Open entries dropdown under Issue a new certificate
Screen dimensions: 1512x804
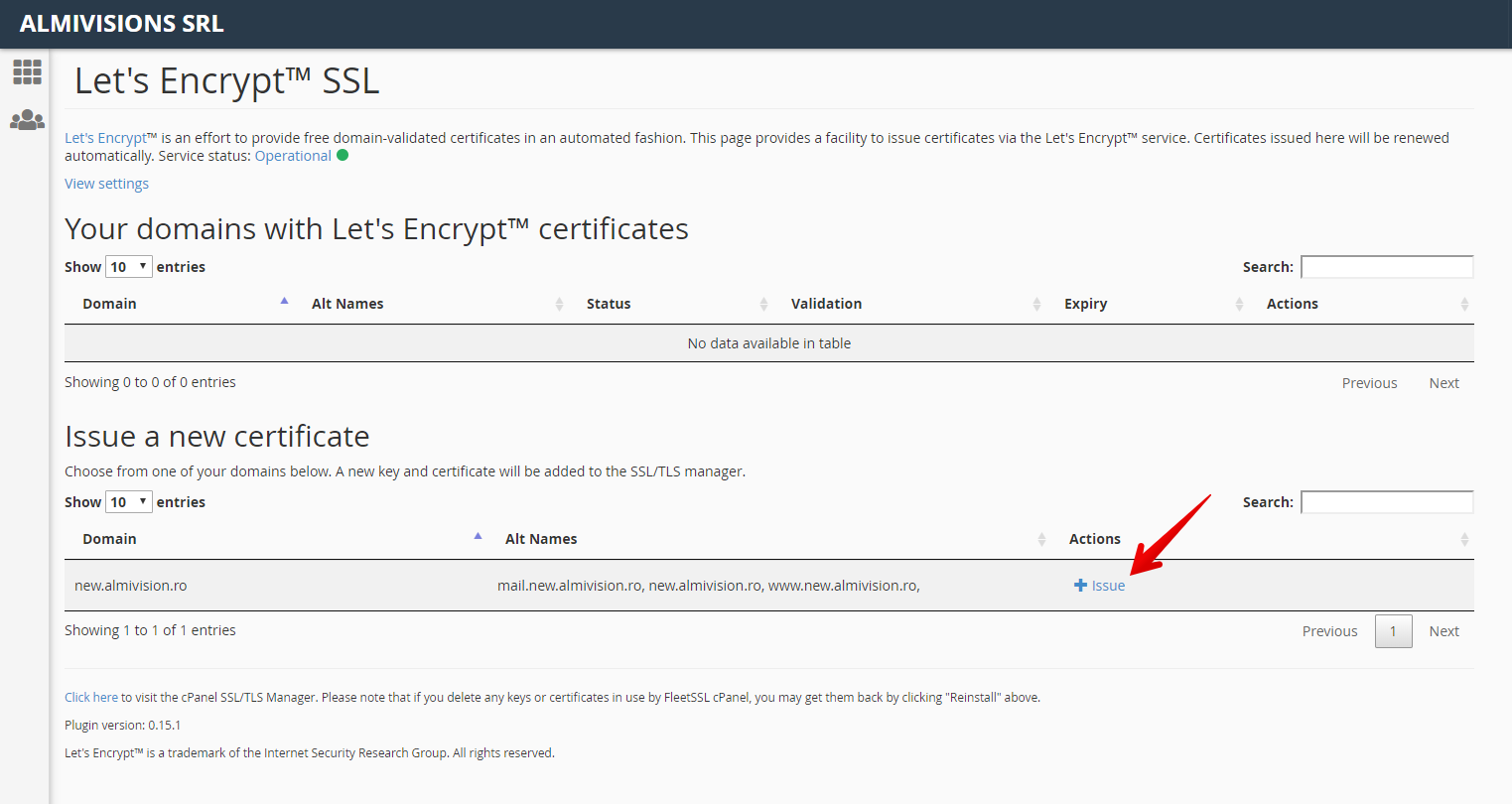coord(129,502)
